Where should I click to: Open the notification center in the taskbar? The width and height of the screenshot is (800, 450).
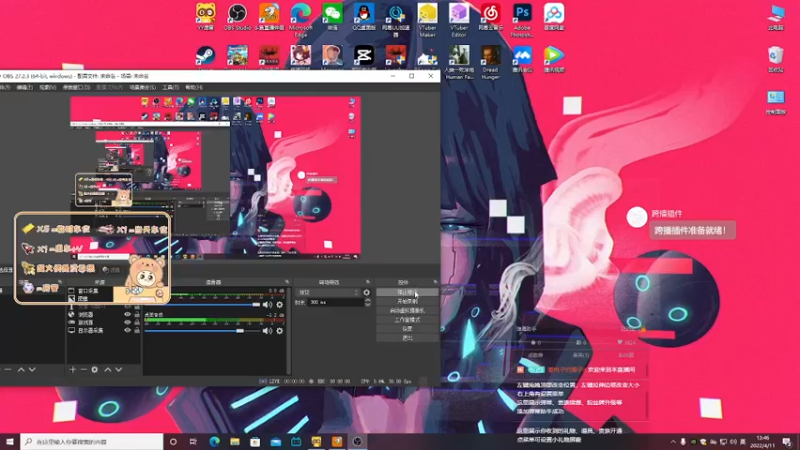tap(787, 441)
